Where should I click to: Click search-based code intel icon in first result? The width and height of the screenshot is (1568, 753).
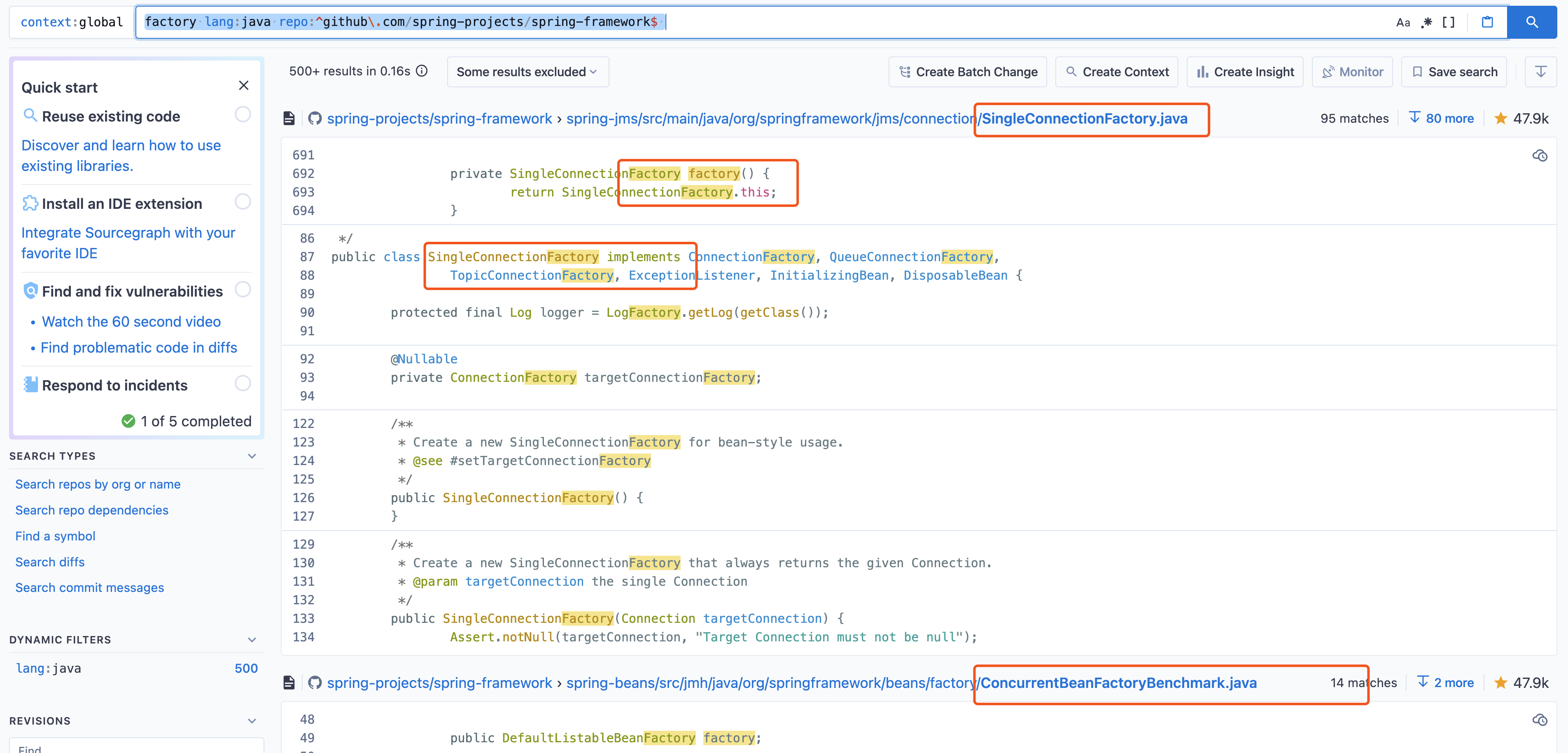point(1540,156)
